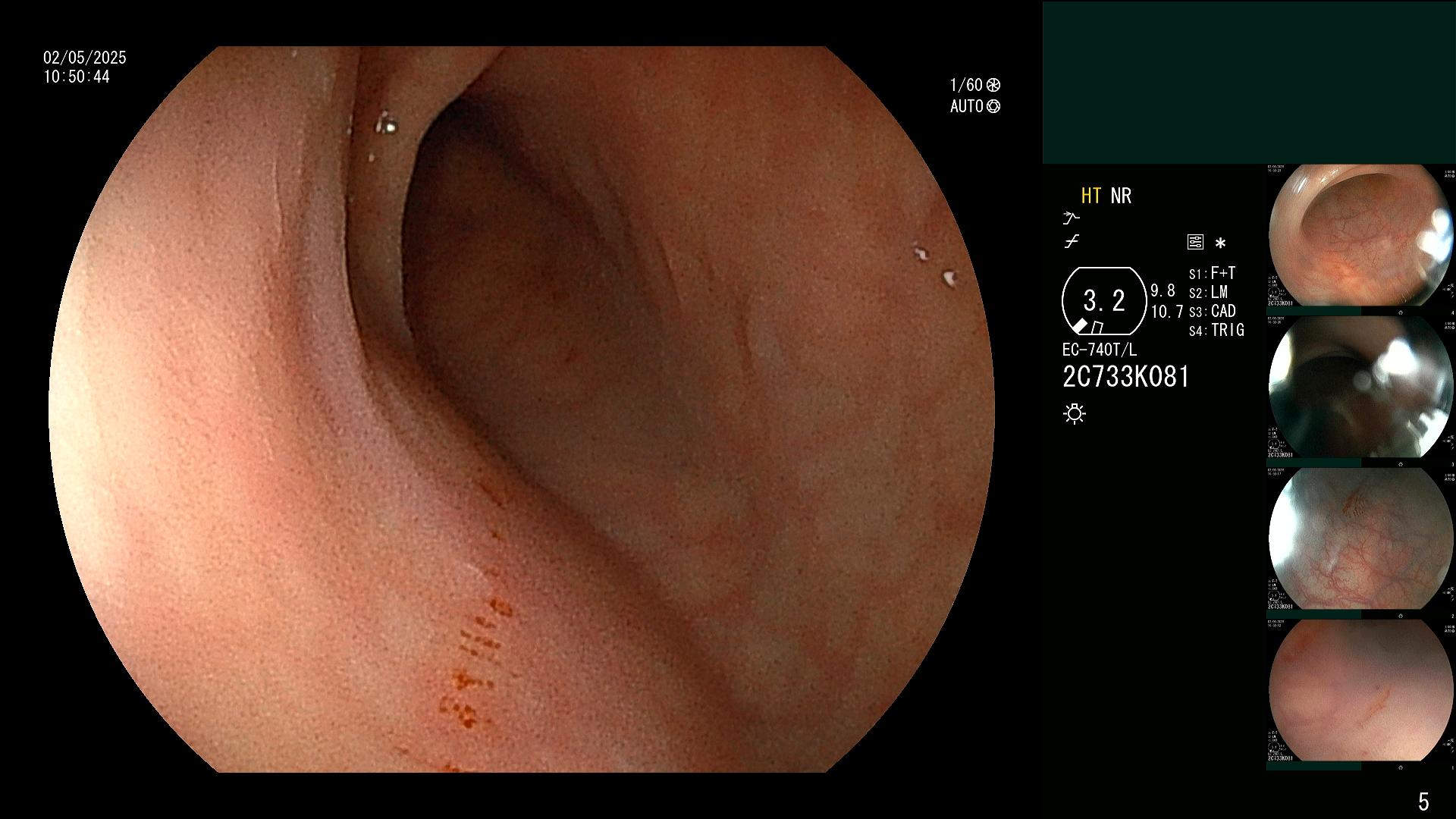Click the date 02/05/2025

[x=85, y=58]
